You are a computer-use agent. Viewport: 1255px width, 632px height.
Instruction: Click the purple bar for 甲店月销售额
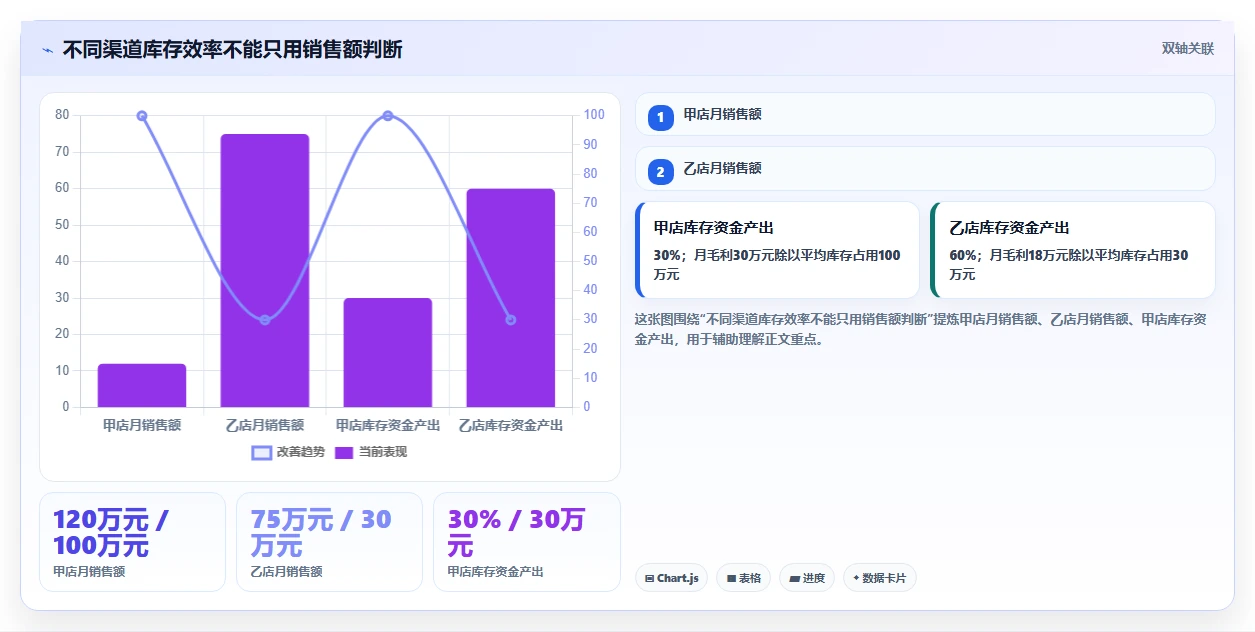click(x=142, y=385)
